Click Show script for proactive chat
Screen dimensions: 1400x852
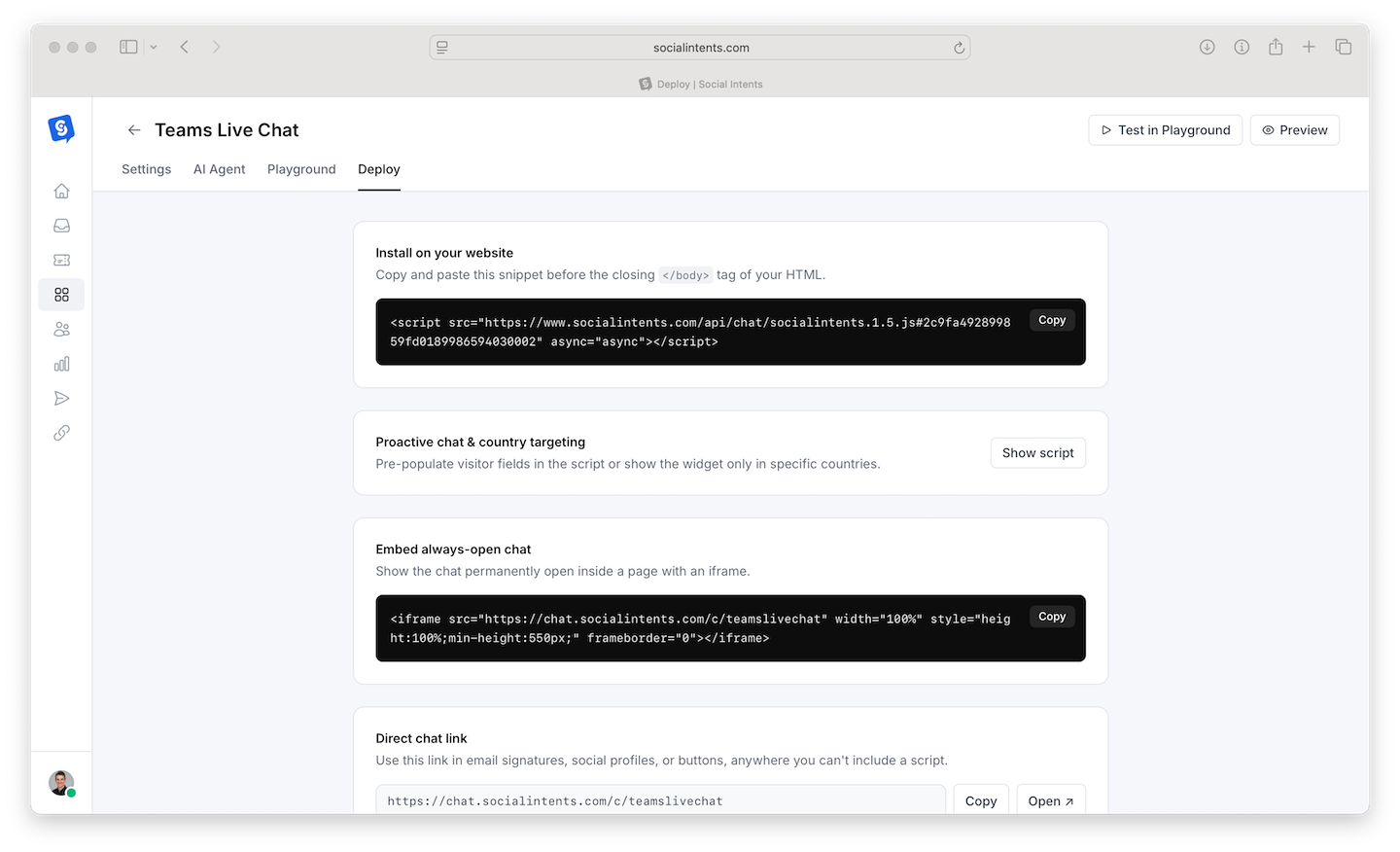(1037, 453)
